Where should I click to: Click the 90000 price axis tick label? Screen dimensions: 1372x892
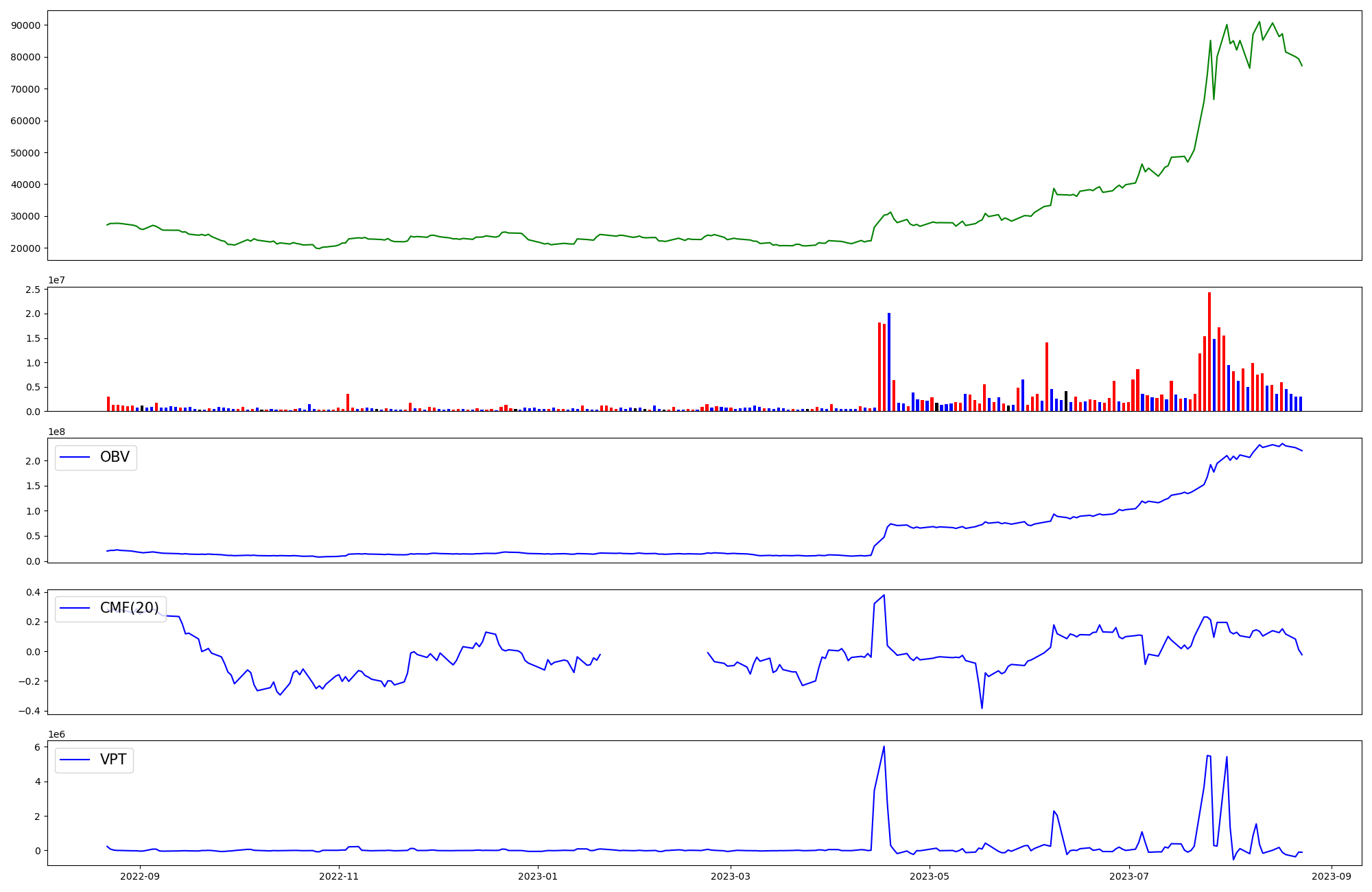click(x=26, y=25)
